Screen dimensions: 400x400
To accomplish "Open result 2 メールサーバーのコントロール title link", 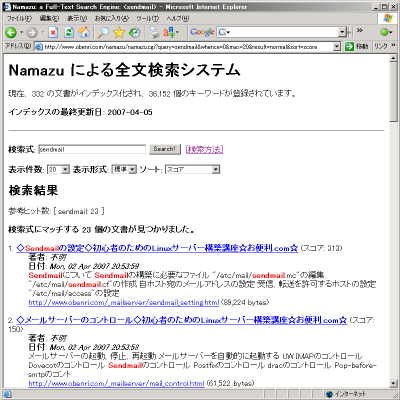I will (x=182, y=320).
